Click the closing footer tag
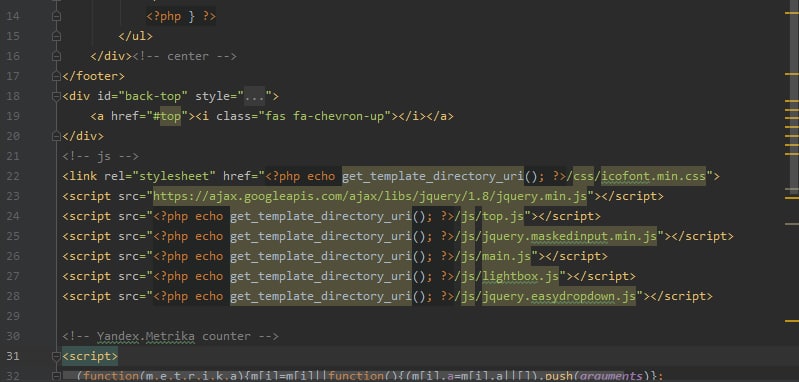This screenshot has height=382, width=799. tap(94, 76)
